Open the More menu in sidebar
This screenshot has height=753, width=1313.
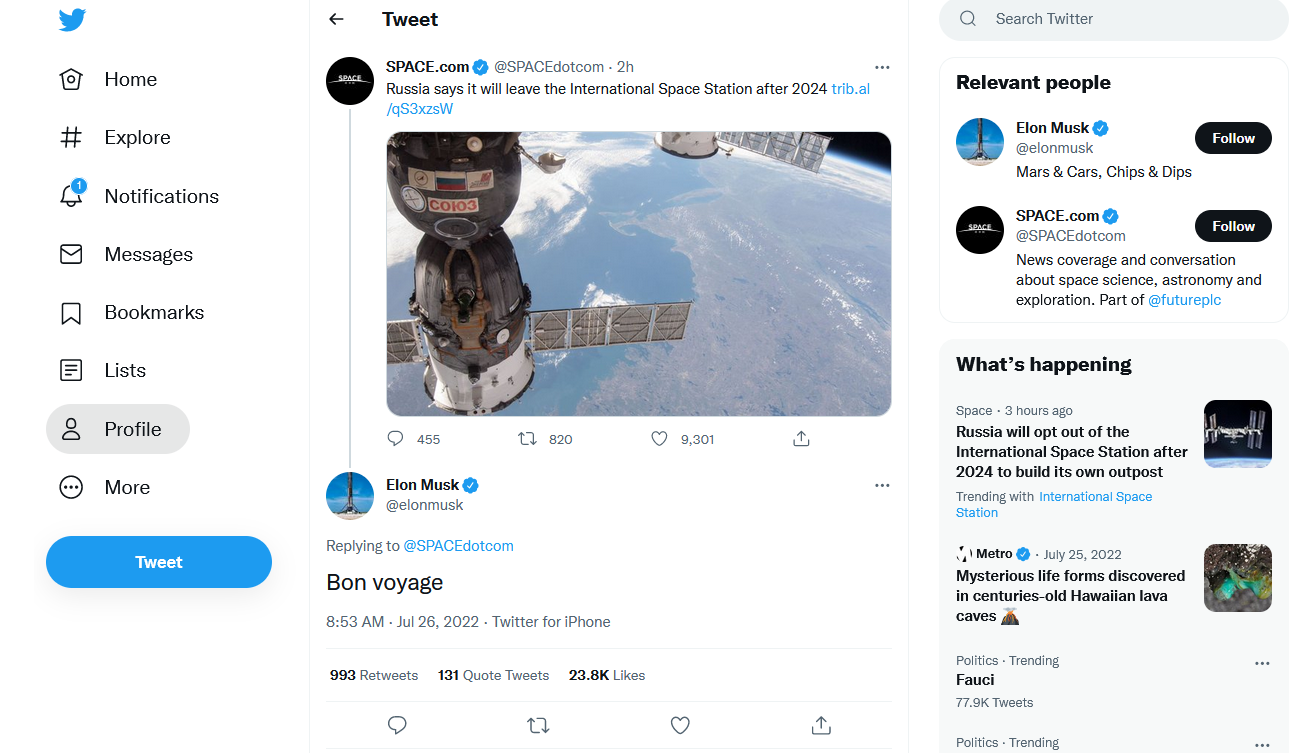(127, 487)
